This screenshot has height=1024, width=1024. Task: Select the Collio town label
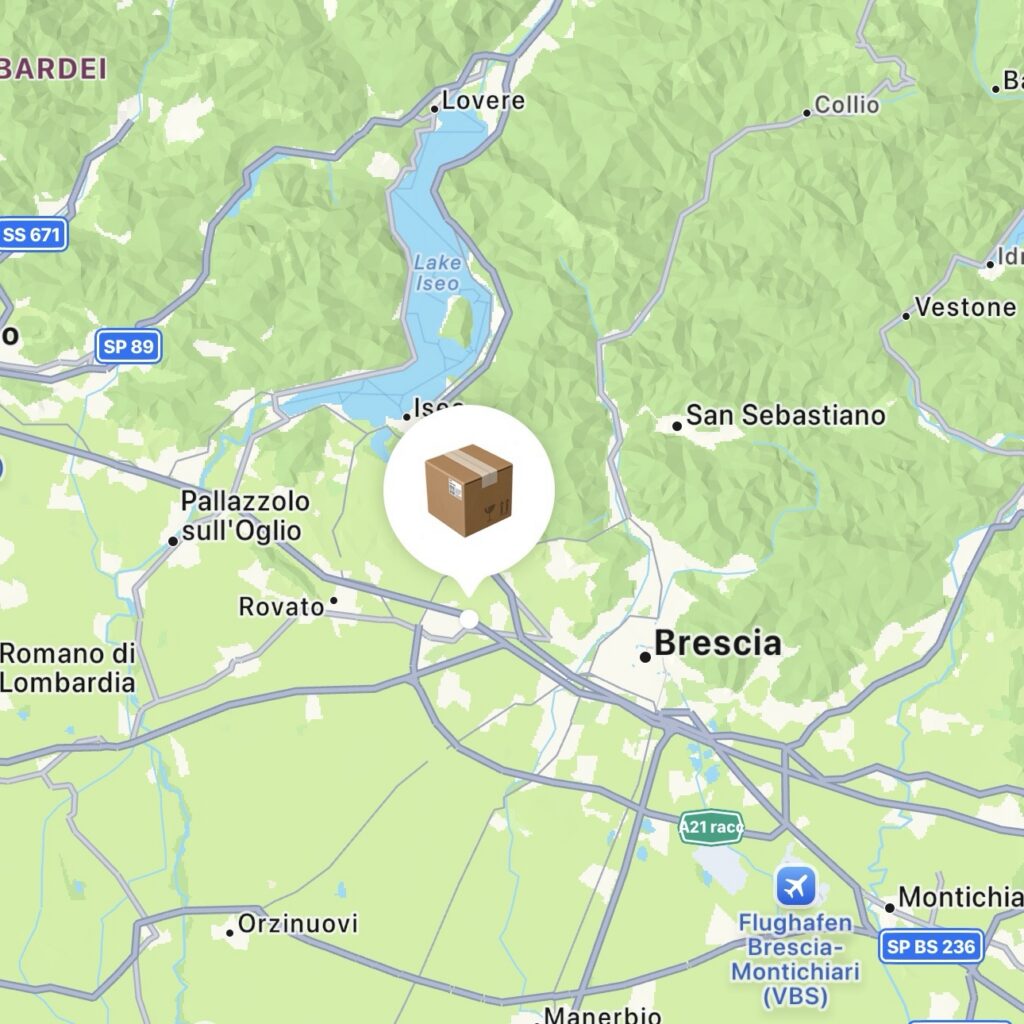click(x=846, y=105)
